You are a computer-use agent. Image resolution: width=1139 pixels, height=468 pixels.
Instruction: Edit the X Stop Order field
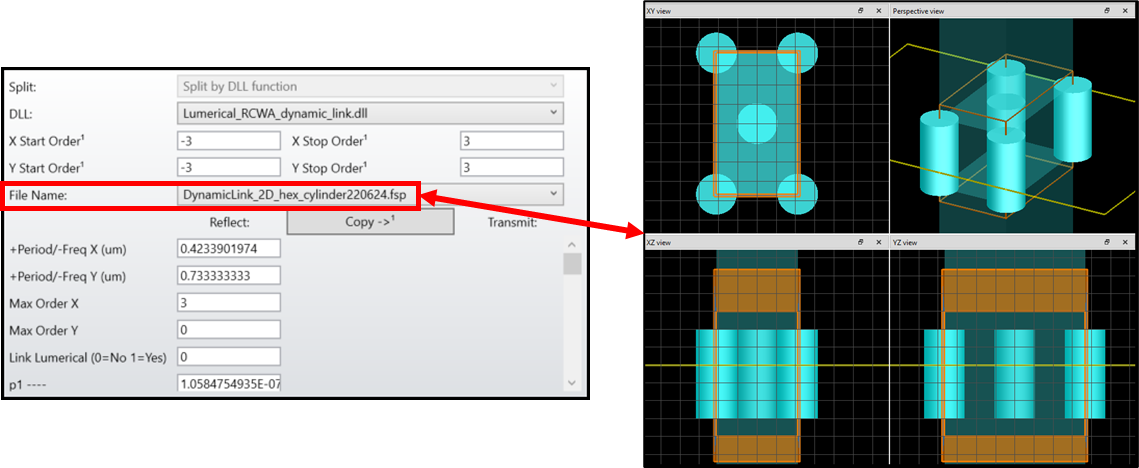pyautogui.click(x=512, y=140)
